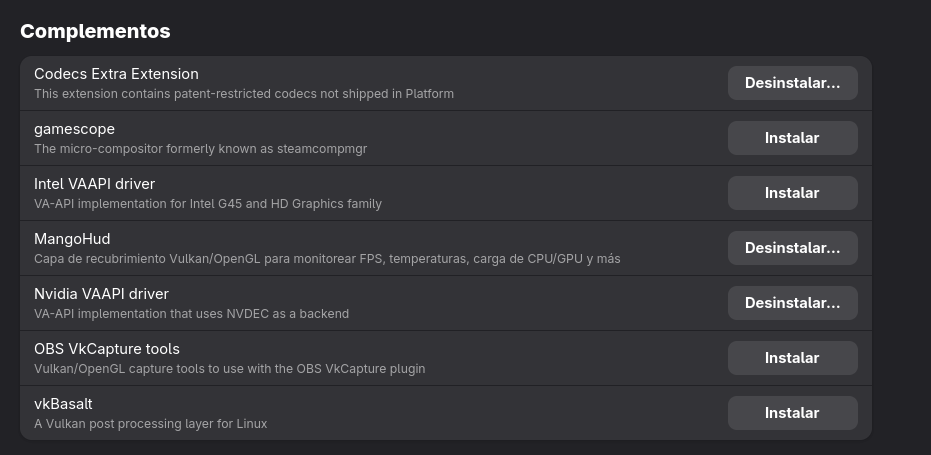Image resolution: width=931 pixels, height=455 pixels.
Task: Install the gamescope add-on
Action: (792, 138)
